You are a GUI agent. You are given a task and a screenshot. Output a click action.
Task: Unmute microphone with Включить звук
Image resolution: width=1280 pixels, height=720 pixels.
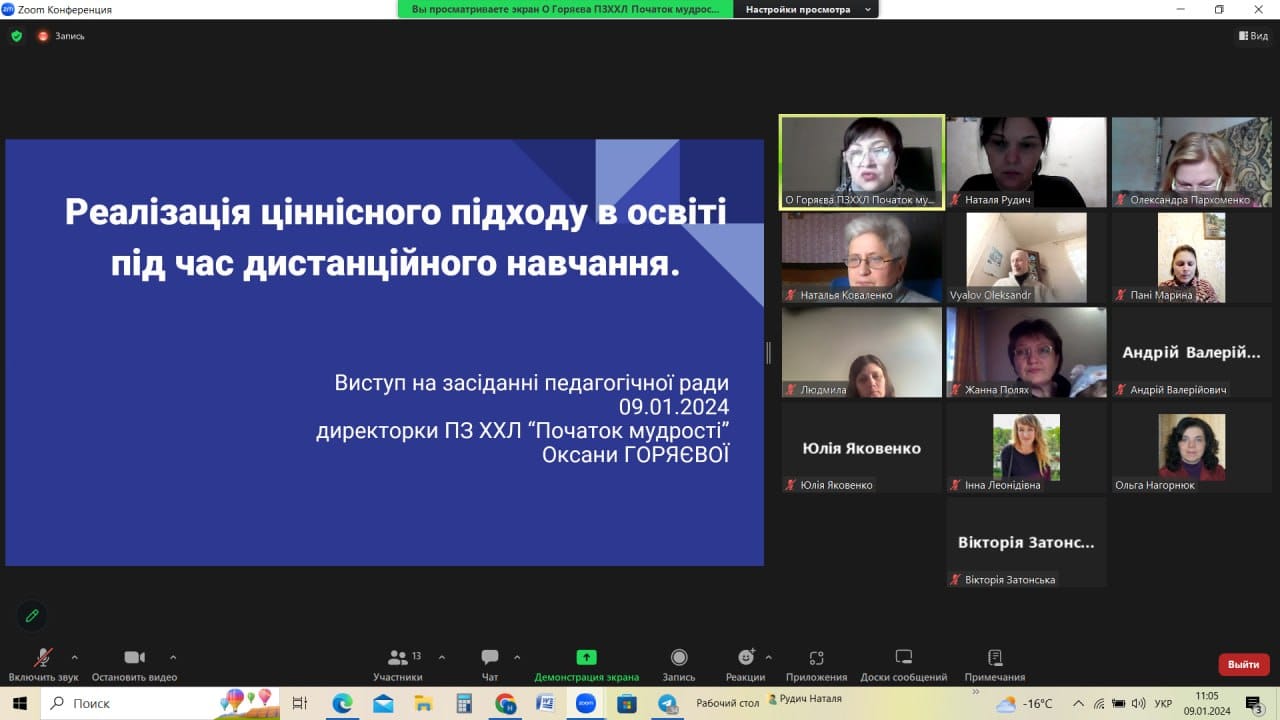pos(43,657)
